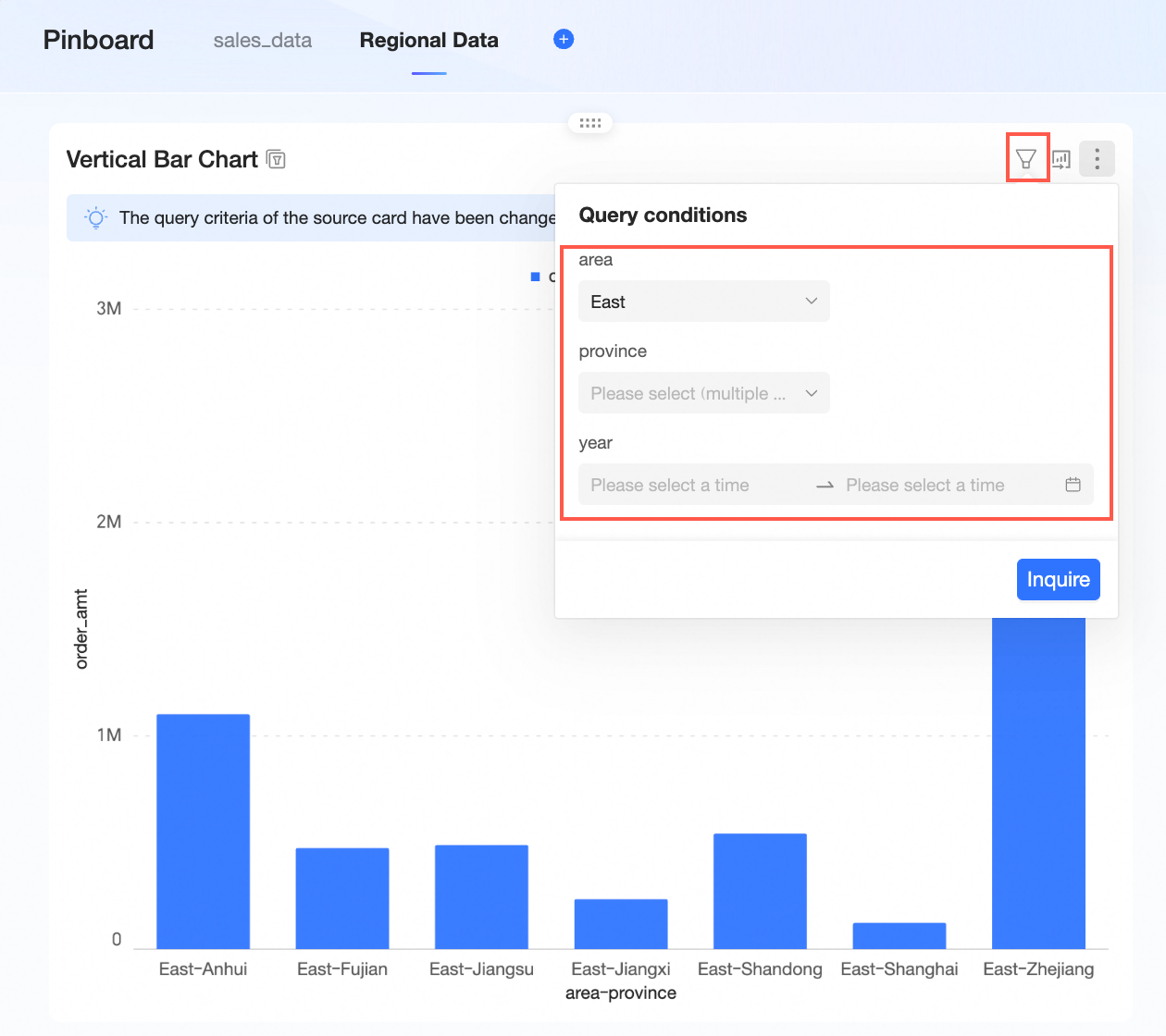Viewport: 1166px width, 1036px height.
Task: Click filter icon next to Vertical Bar Chart title
Action: pos(276,159)
